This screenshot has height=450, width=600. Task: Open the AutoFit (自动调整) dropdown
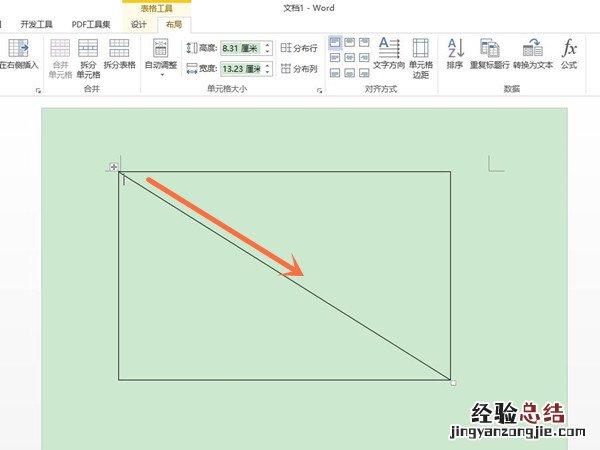point(161,57)
